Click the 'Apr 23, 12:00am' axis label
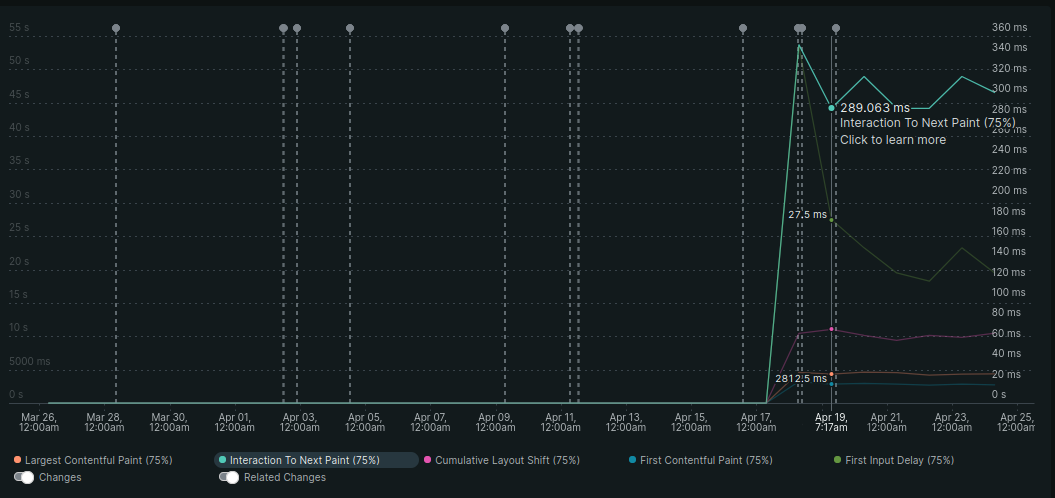1055x498 pixels. tap(952, 422)
